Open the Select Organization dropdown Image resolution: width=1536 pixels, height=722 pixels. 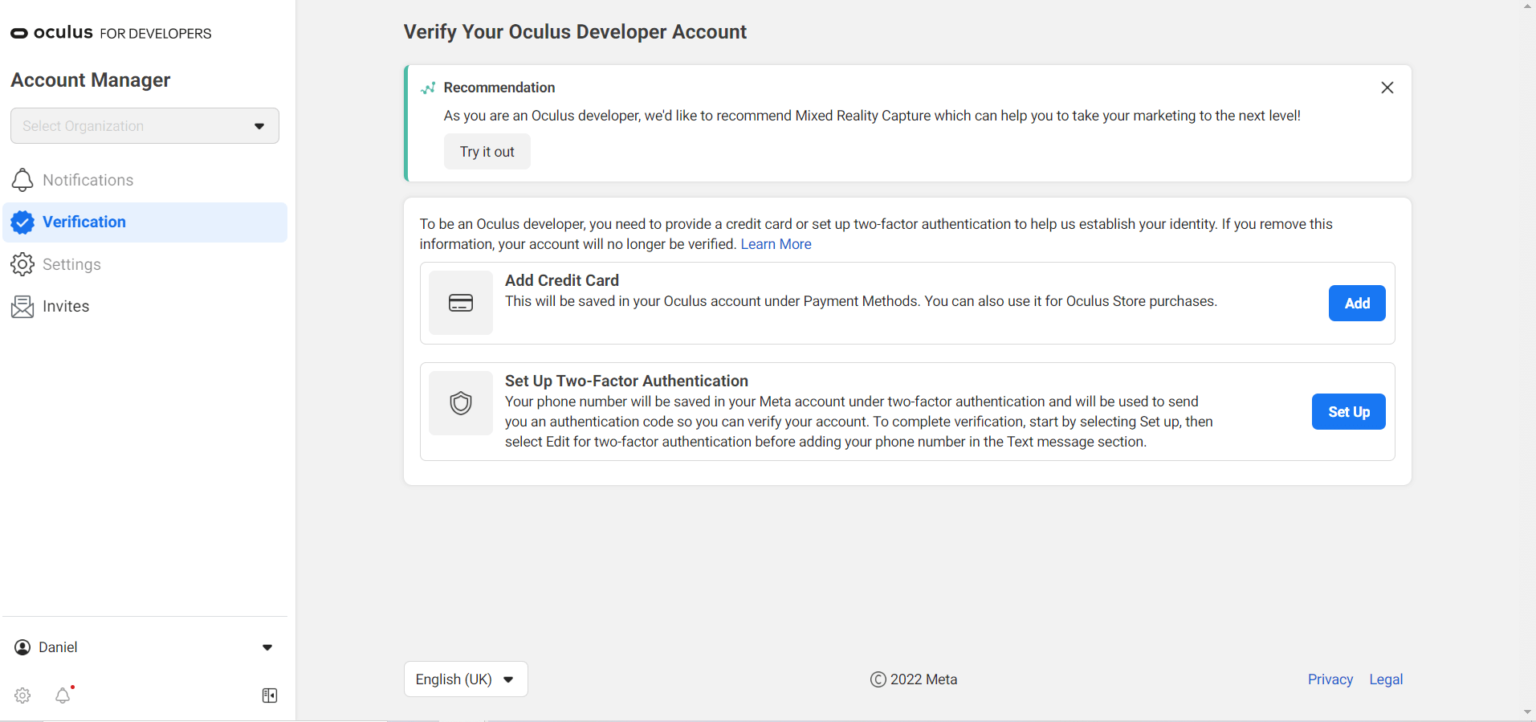(145, 126)
